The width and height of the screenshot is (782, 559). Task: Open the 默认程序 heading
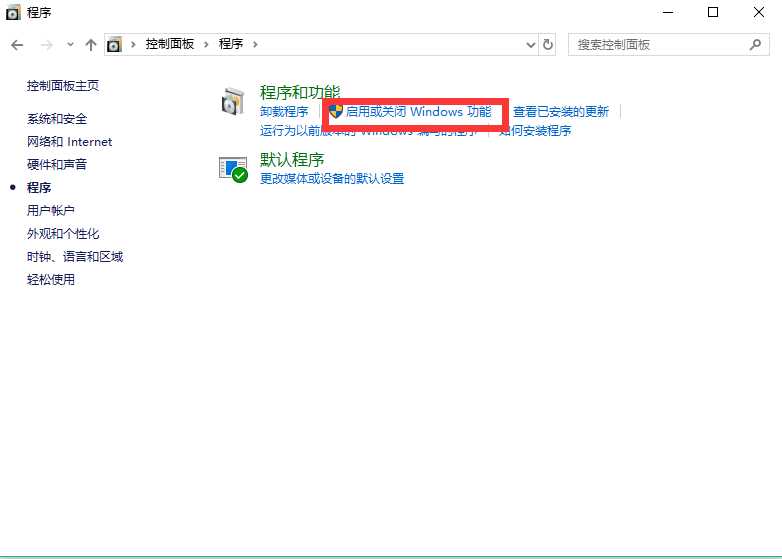click(x=292, y=160)
